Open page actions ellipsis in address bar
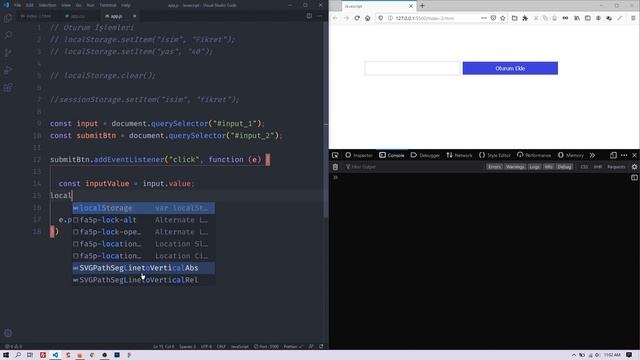Image resolution: width=640 pixels, height=360 pixels. (484, 18)
